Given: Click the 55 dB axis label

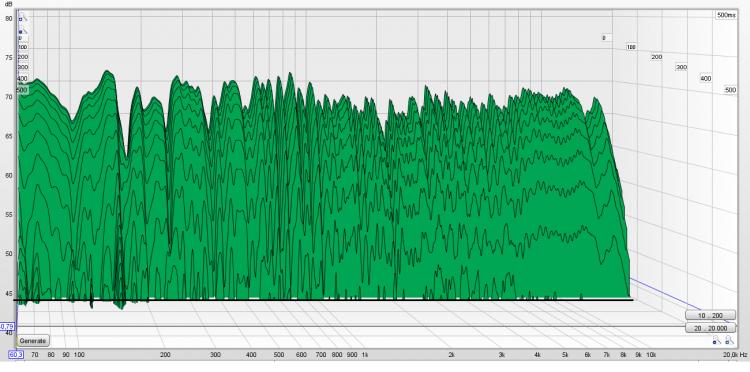Looking at the screenshot, I should (x=9, y=215).
